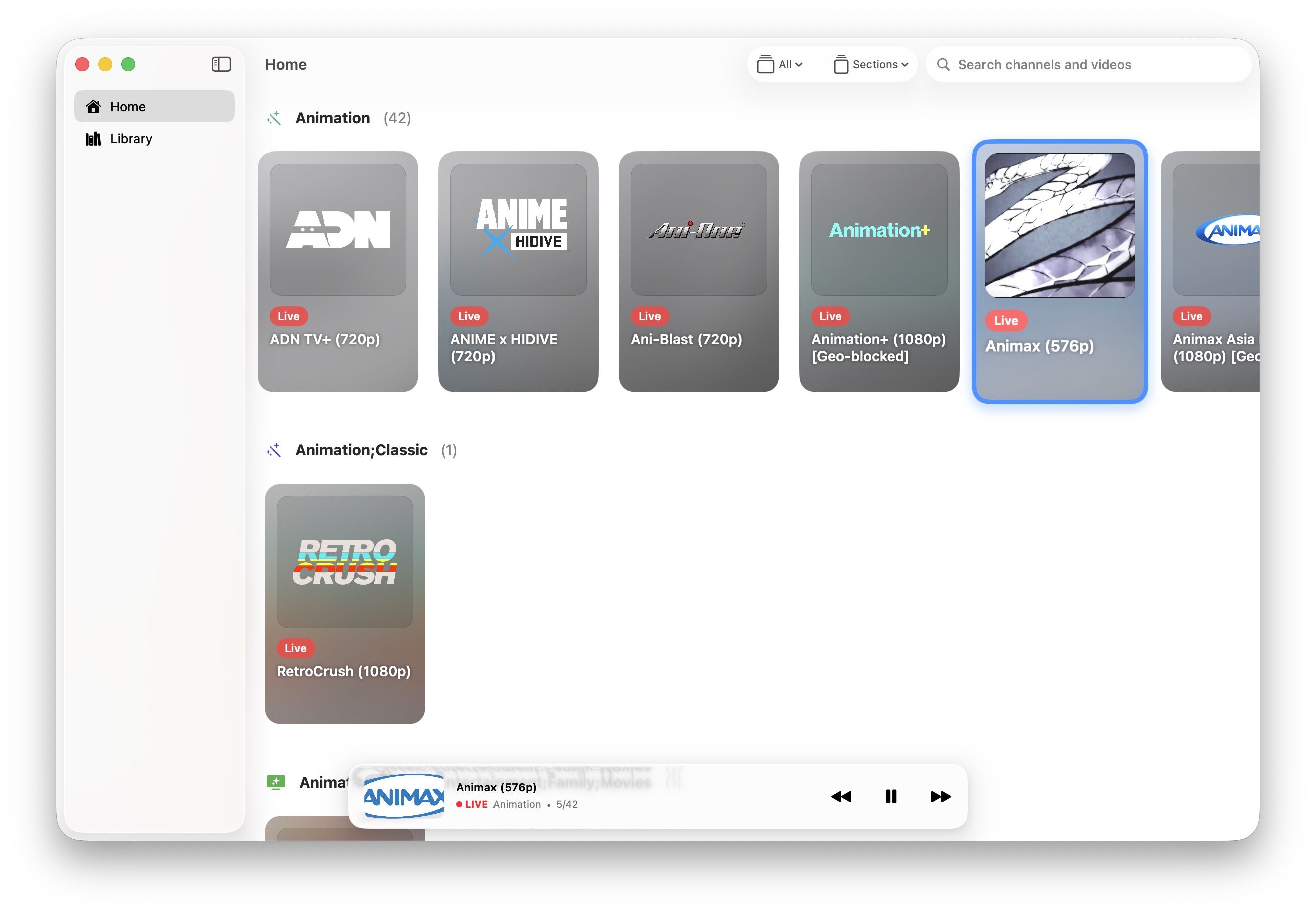The width and height of the screenshot is (1316, 915).
Task: Click the Home house icon
Action: pos(93,107)
